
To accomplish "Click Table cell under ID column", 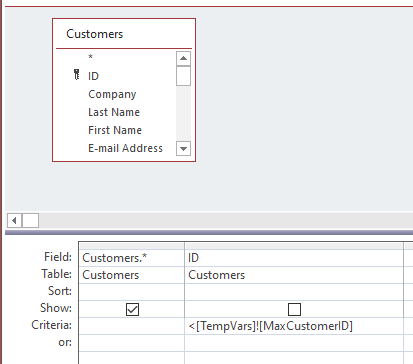I will 294,275.
